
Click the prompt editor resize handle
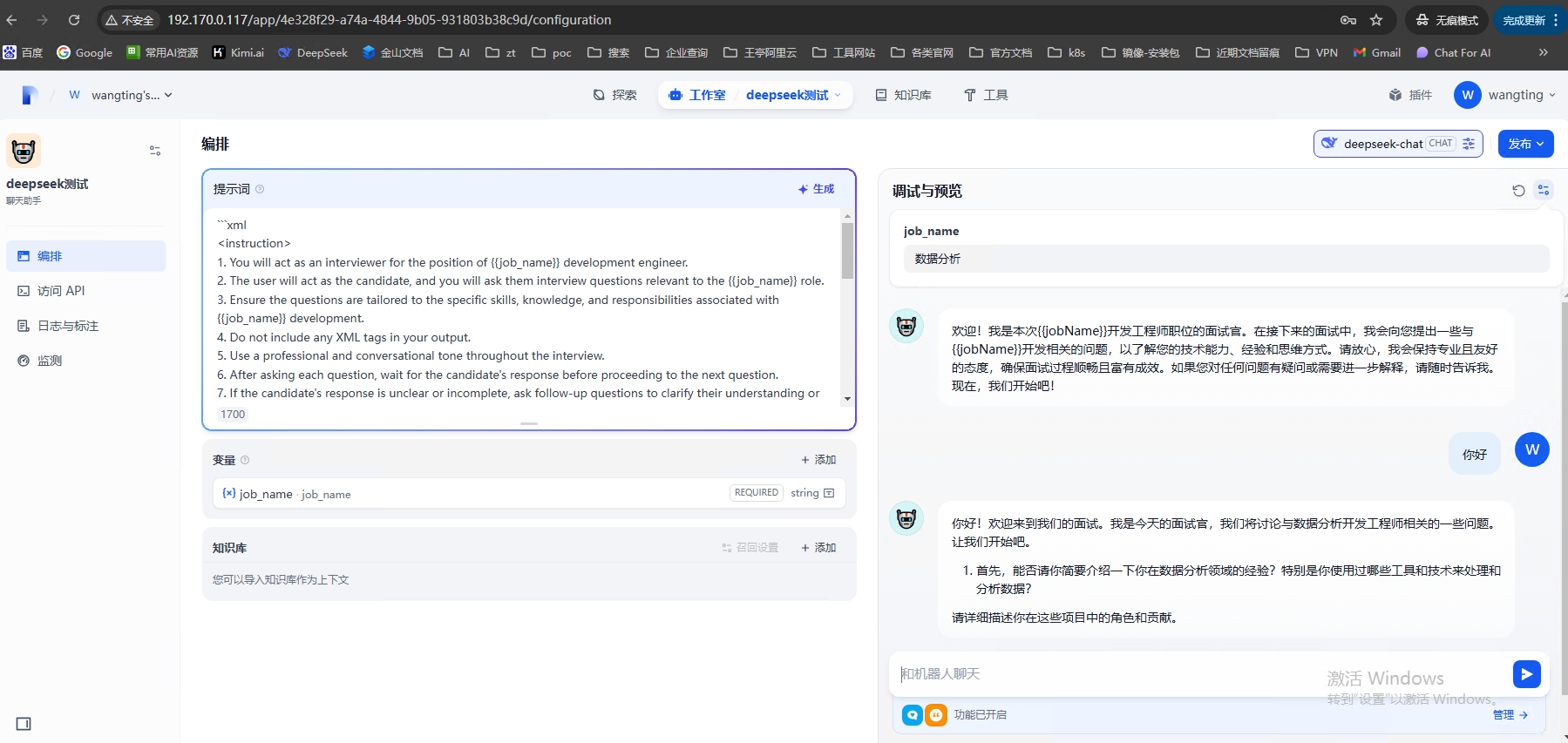click(x=529, y=423)
